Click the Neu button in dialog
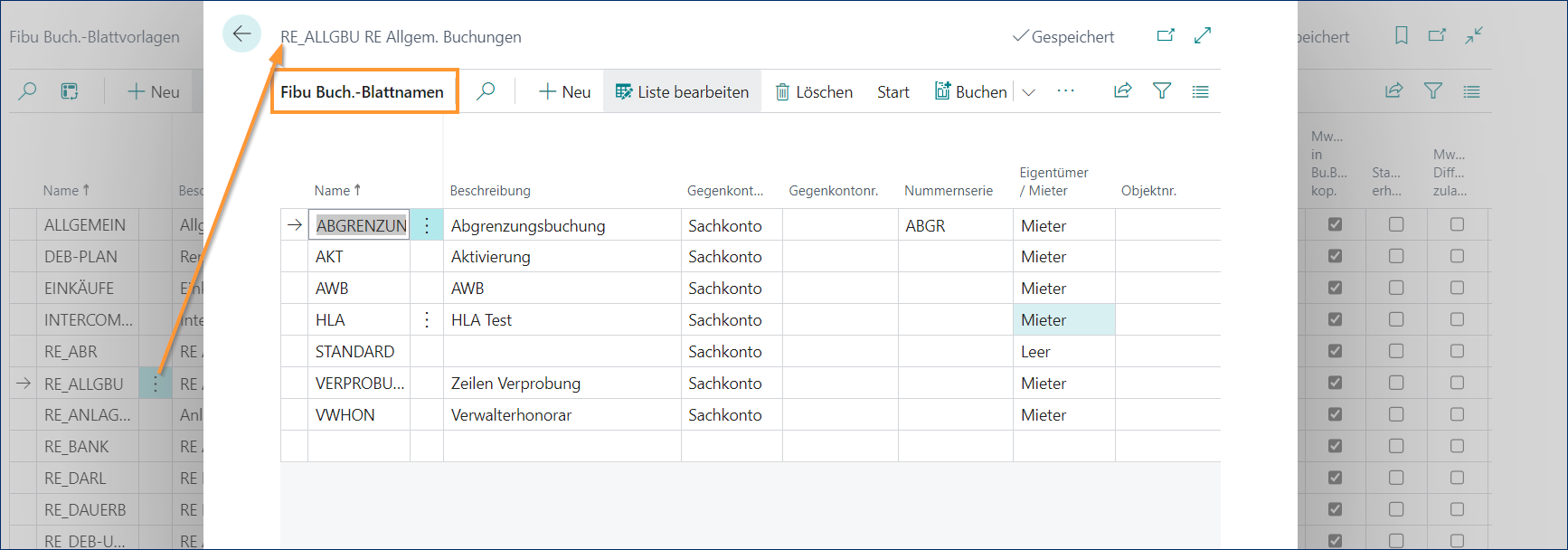The image size is (1568, 550). click(564, 92)
